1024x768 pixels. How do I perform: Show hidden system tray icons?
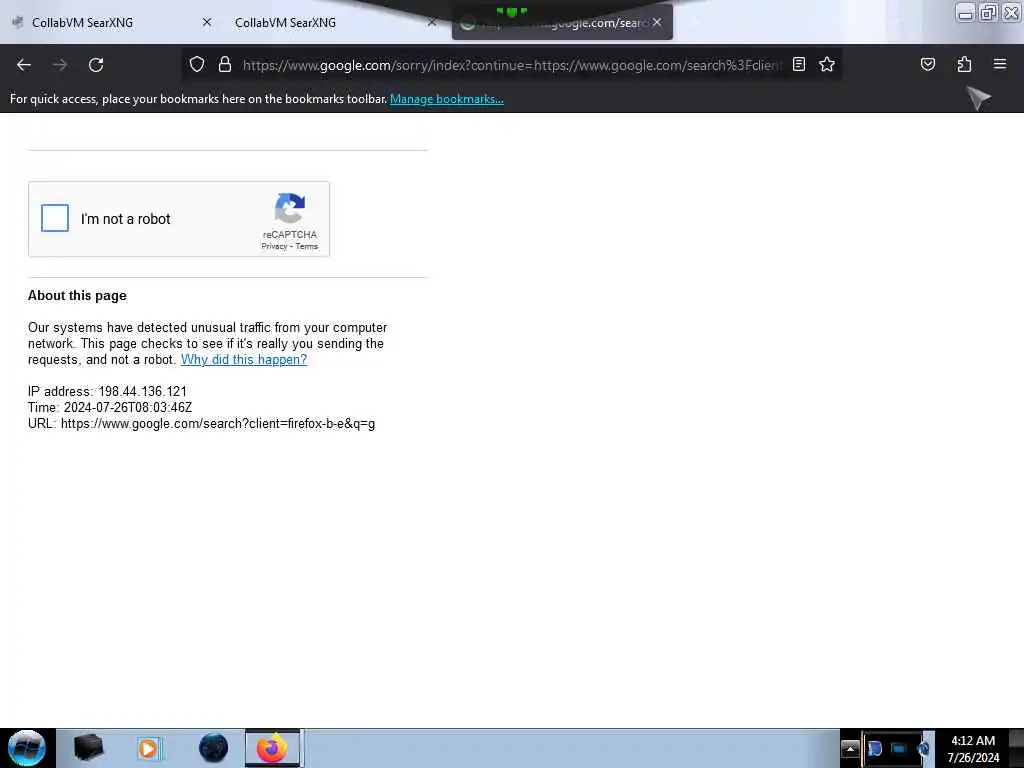(850, 749)
